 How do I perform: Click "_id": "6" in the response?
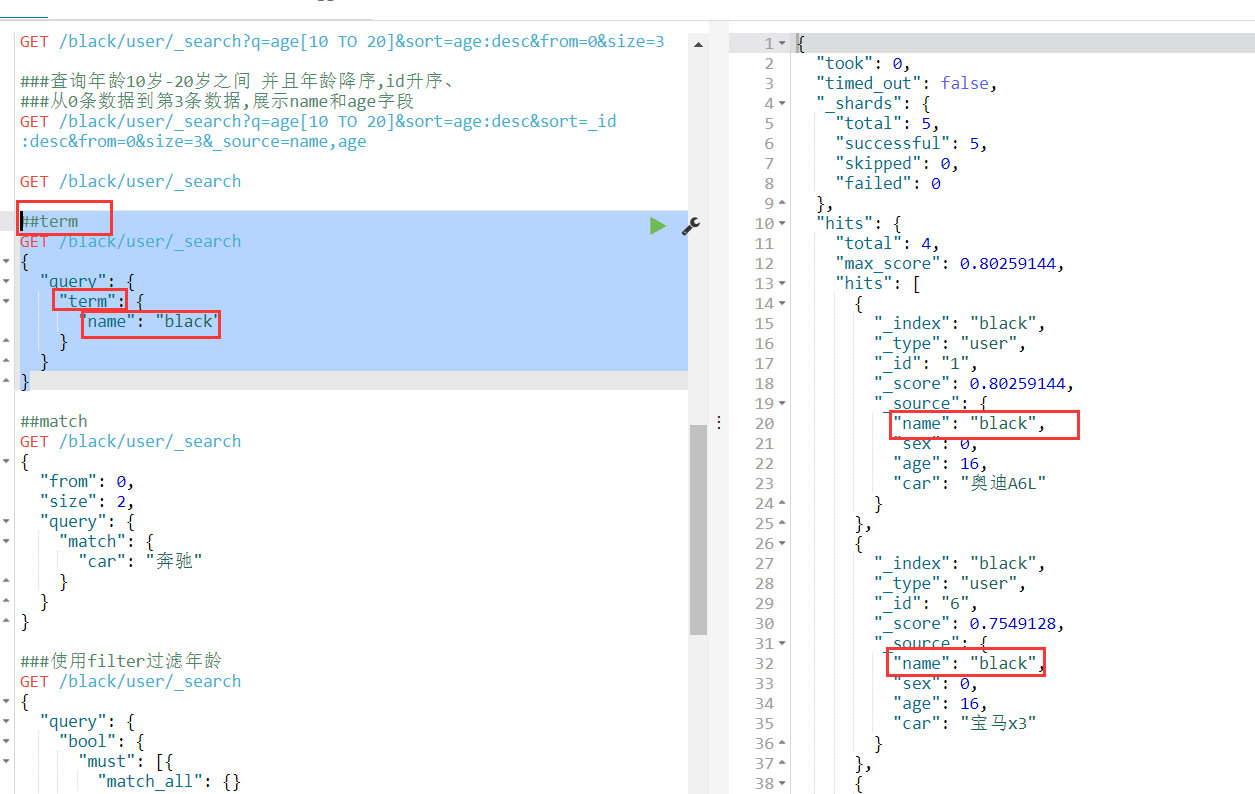click(x=926, y=603)
